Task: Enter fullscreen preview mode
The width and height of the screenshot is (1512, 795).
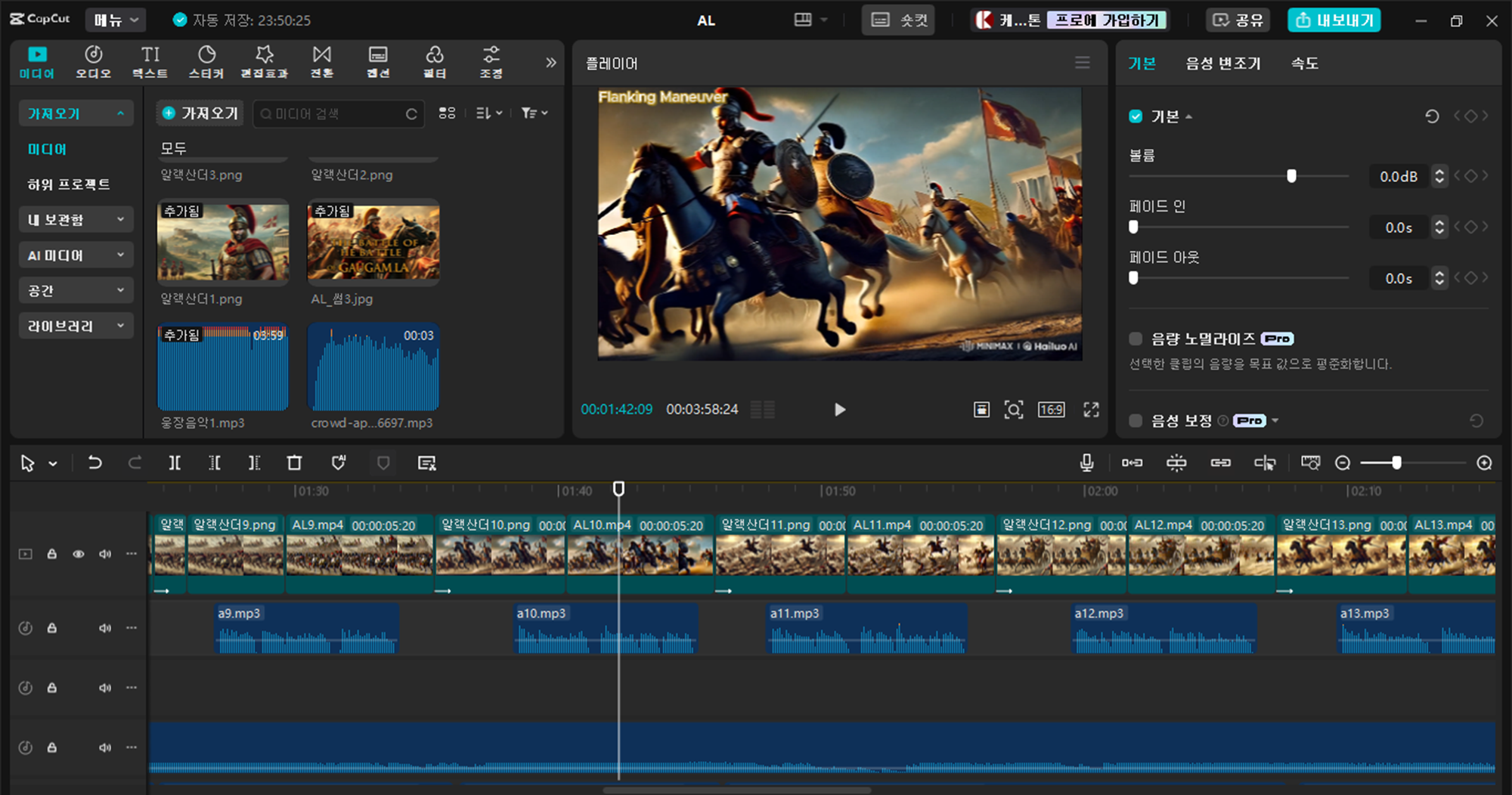Action: [1091, 410]
